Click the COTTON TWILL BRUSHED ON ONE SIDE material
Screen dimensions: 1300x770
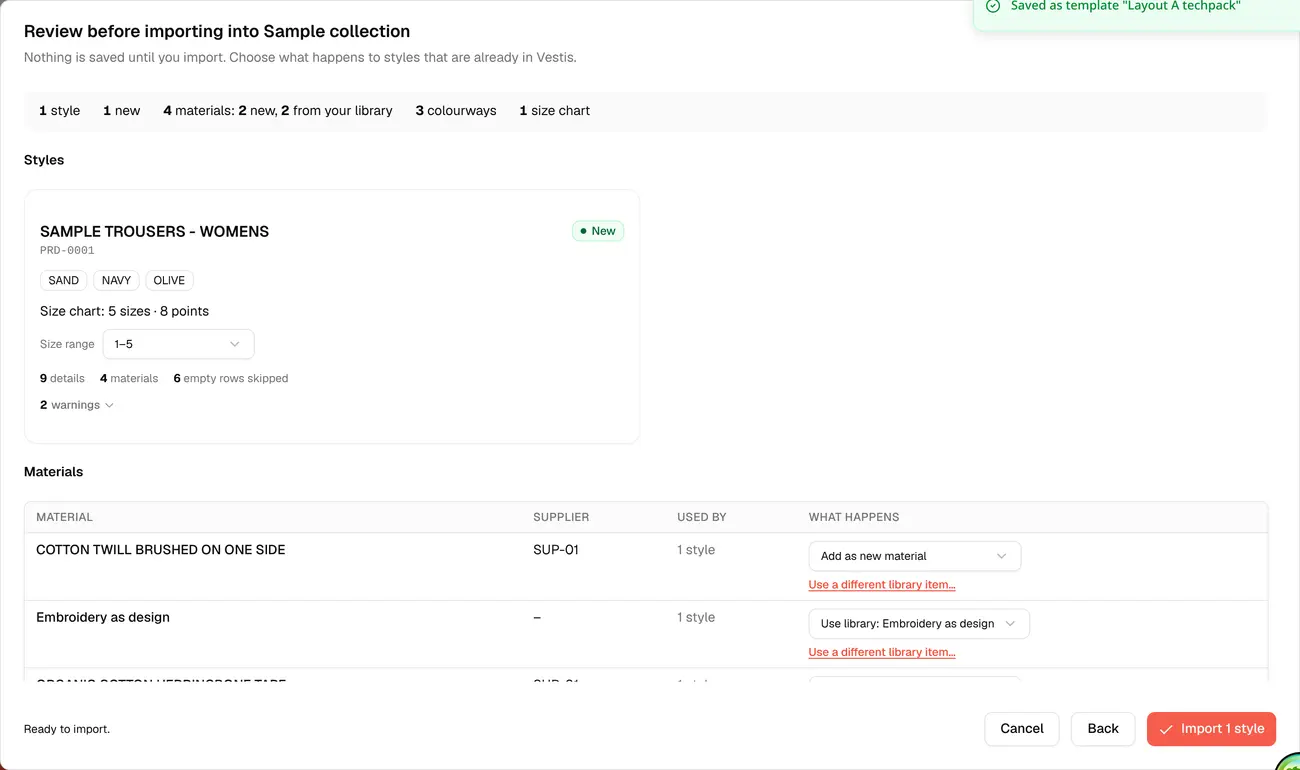pyautogui.click(x=161, y=550)
